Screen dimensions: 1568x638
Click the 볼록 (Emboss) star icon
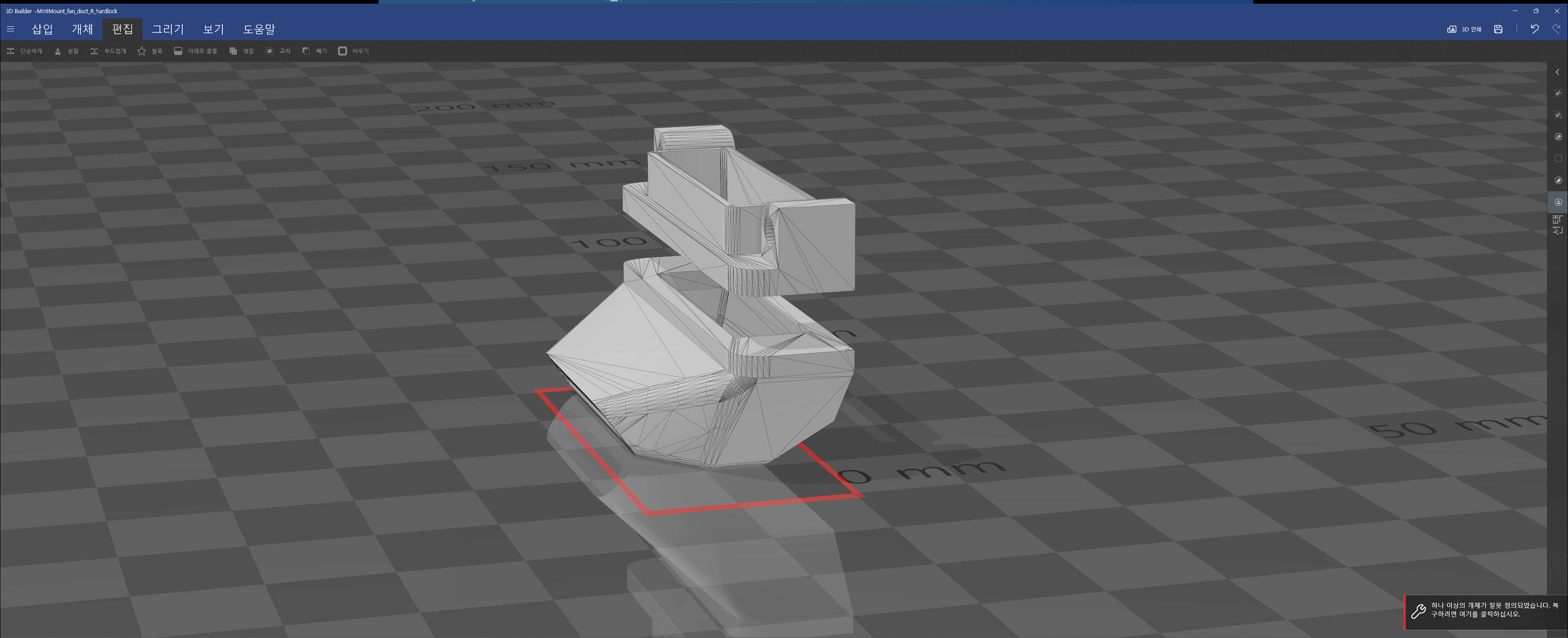tap(142, 51)
